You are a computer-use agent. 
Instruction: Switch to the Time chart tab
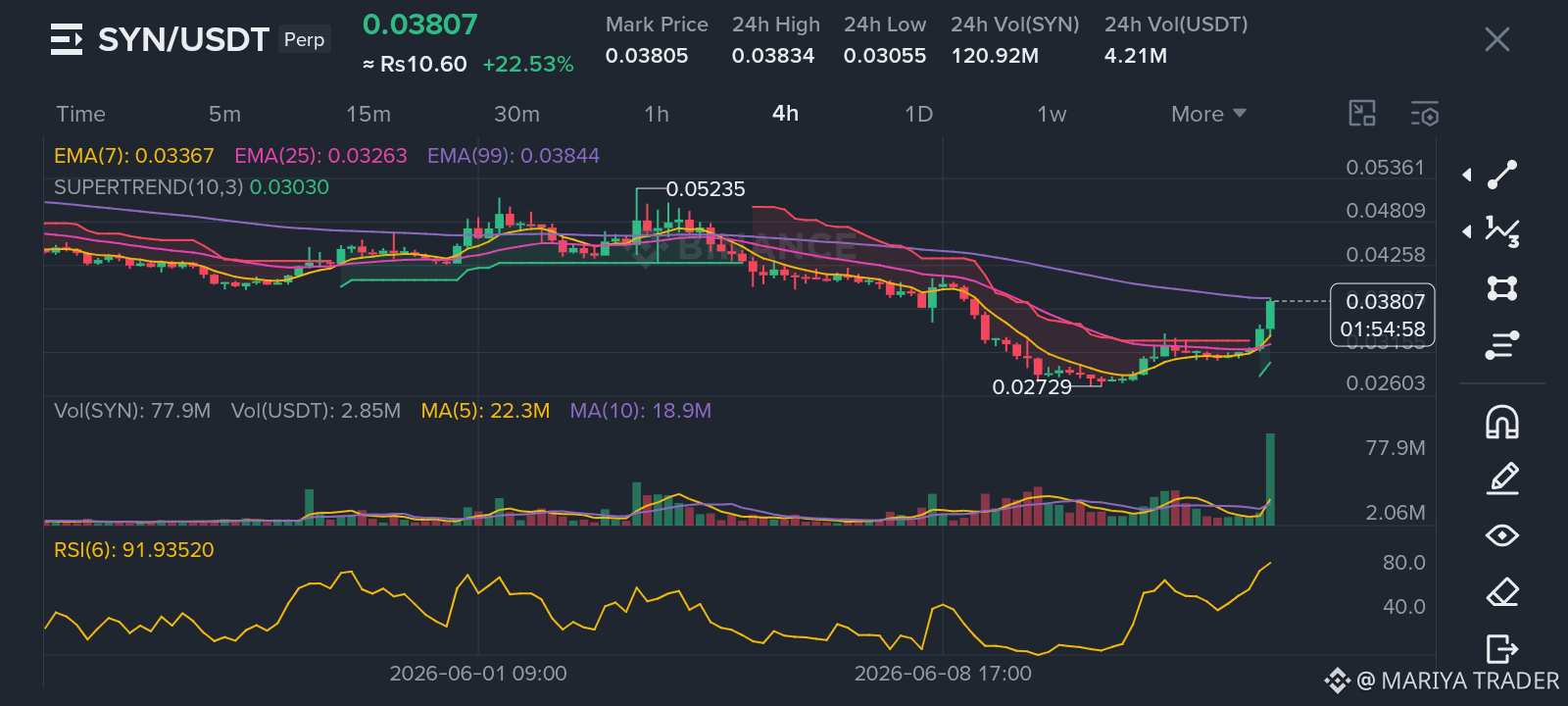[80, 114]
